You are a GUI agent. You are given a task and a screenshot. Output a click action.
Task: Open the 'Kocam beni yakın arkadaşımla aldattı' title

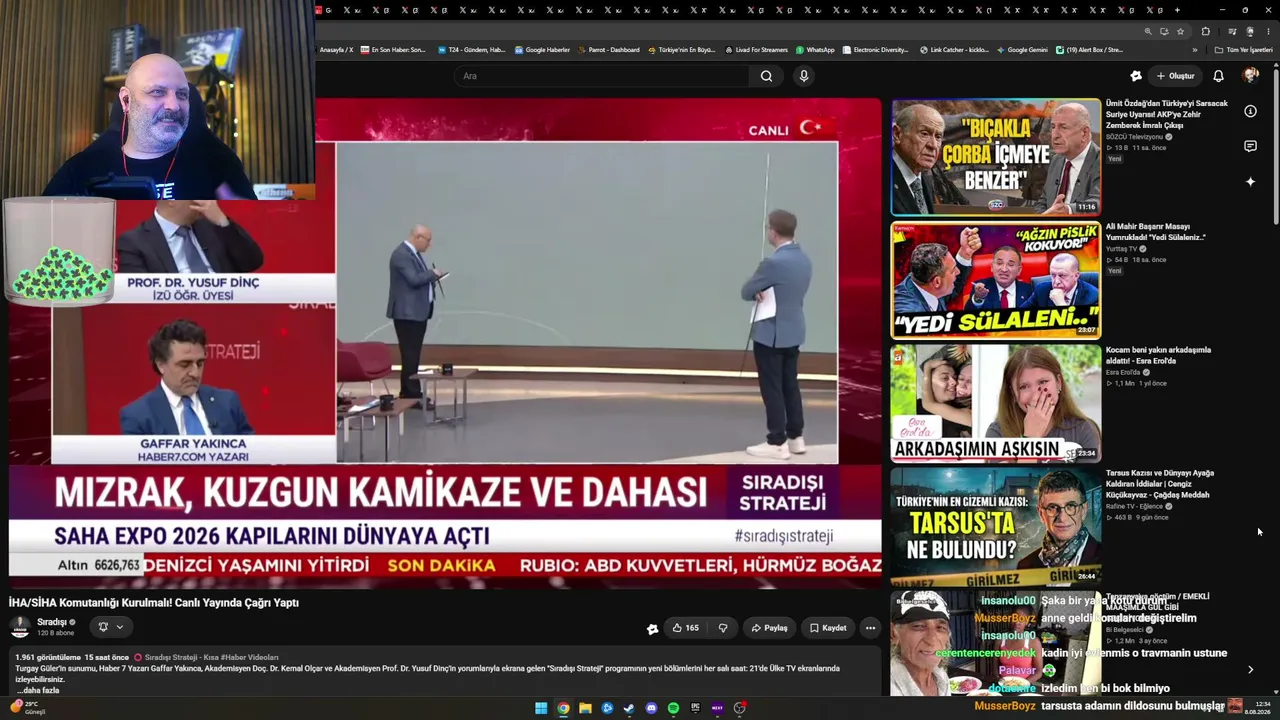coord(1158,355)
